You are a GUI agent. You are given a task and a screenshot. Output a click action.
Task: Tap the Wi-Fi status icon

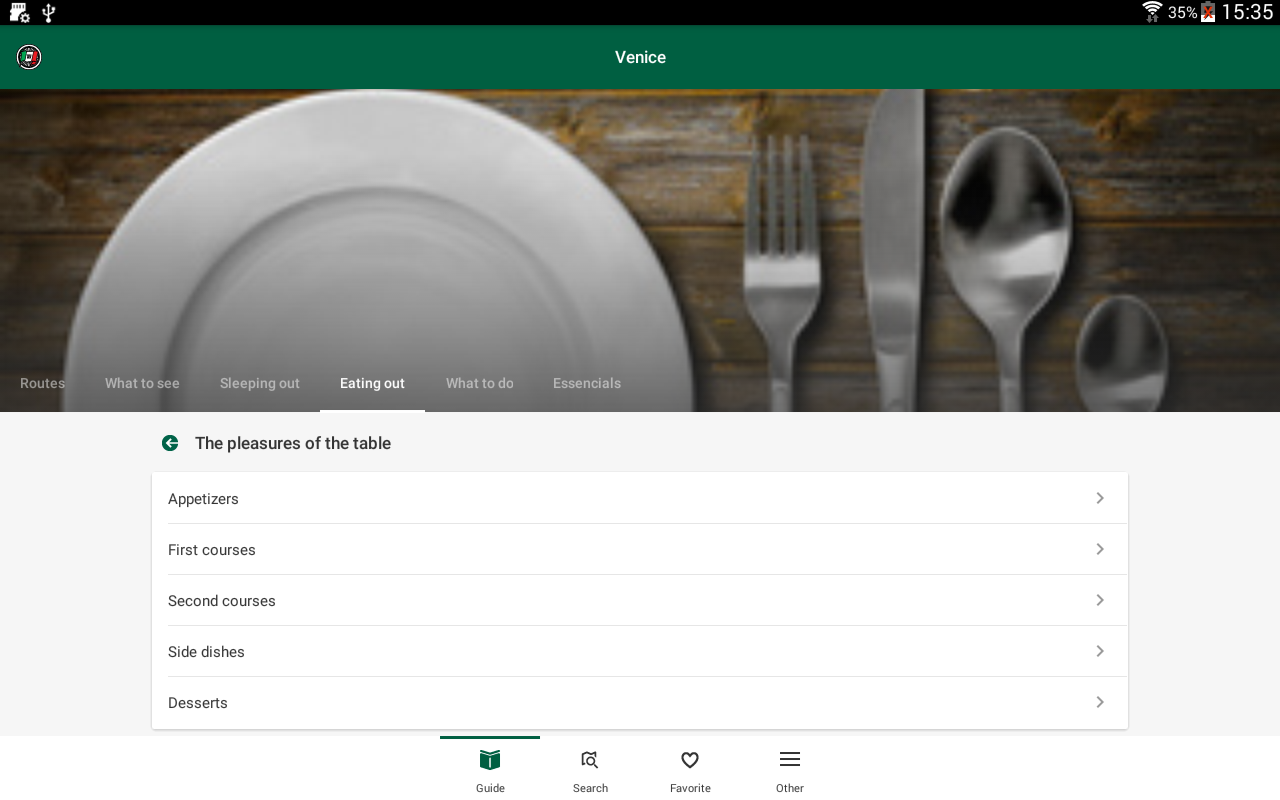1153,12
